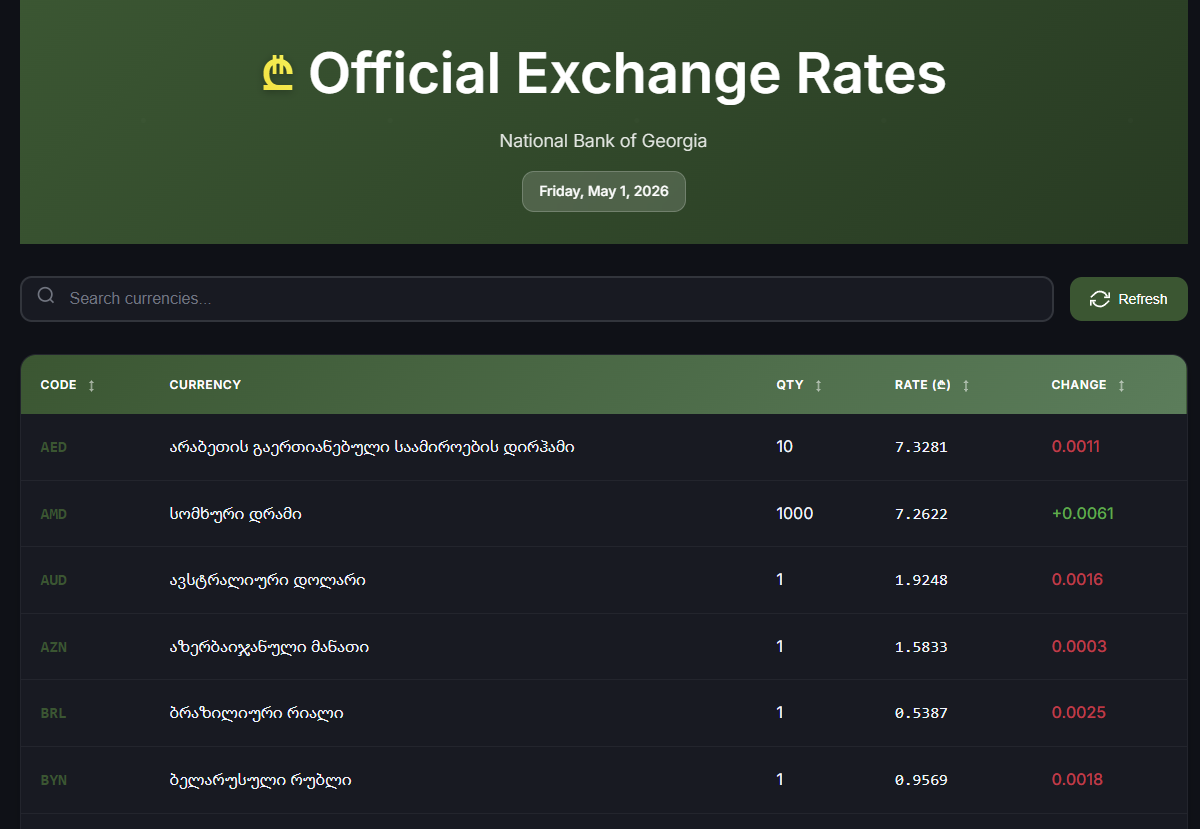Screen dimensions: 1200x829
Task: Click the rate value 0.5387
Action: click(x=921, y=713)
